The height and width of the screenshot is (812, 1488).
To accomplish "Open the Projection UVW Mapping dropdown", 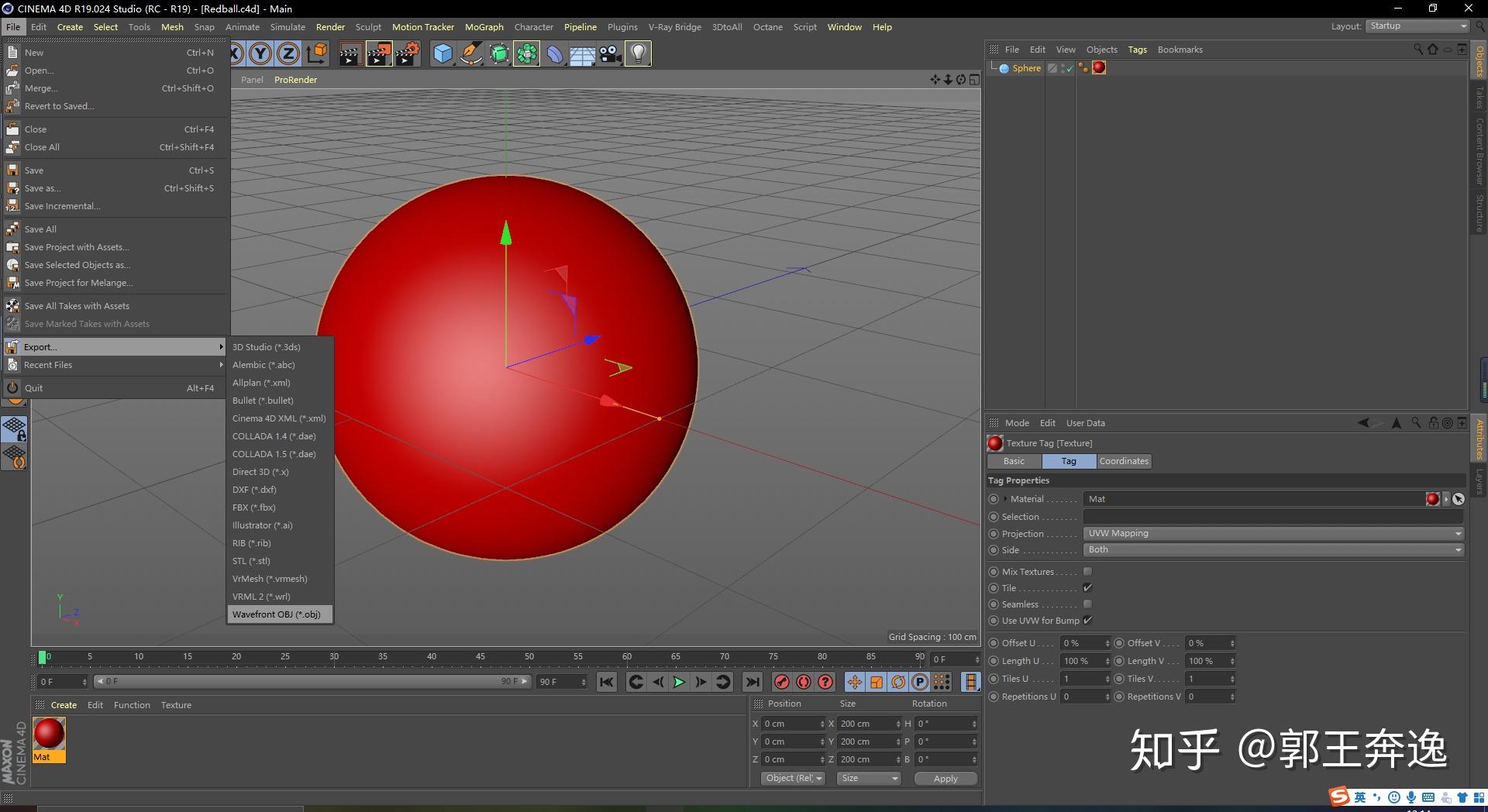I will click(1273, 533).
